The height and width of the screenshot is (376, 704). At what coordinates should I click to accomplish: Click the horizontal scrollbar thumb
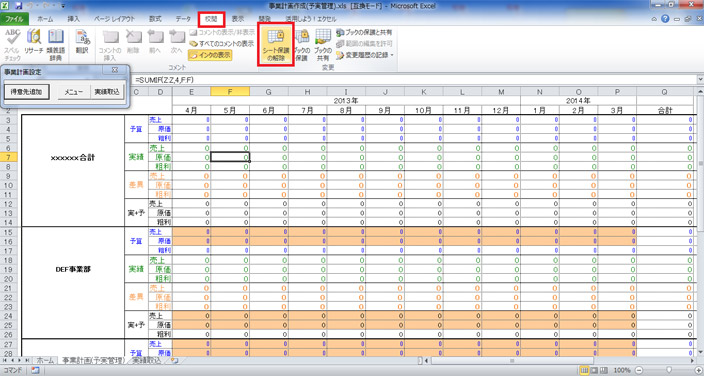point(512,361)
